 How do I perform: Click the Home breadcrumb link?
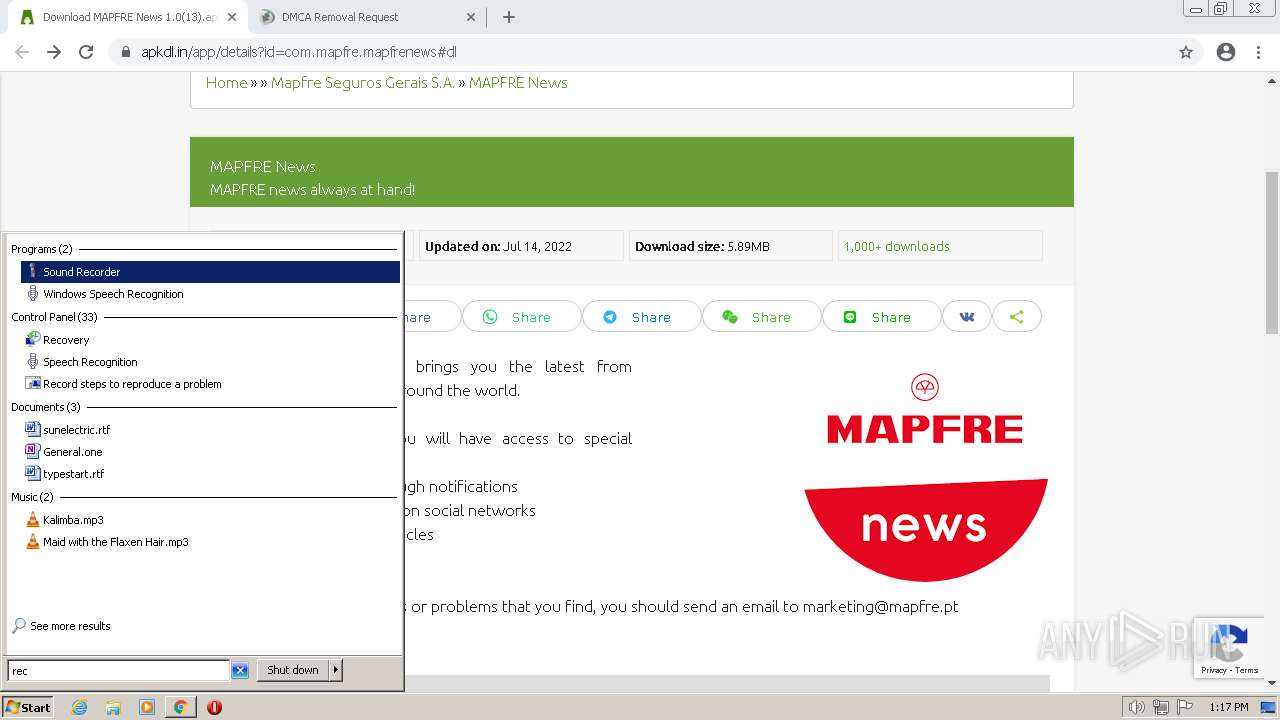tap(226, 83)
